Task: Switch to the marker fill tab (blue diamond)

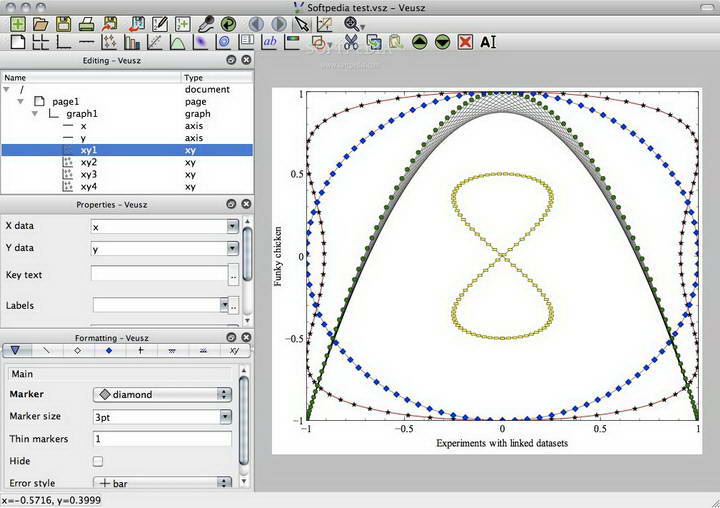Action: click(109, 351)
